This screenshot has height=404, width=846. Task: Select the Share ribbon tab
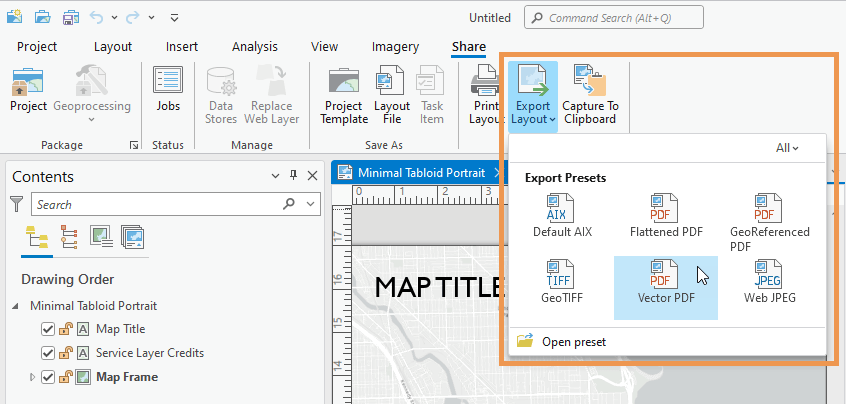tap(469, 47)
